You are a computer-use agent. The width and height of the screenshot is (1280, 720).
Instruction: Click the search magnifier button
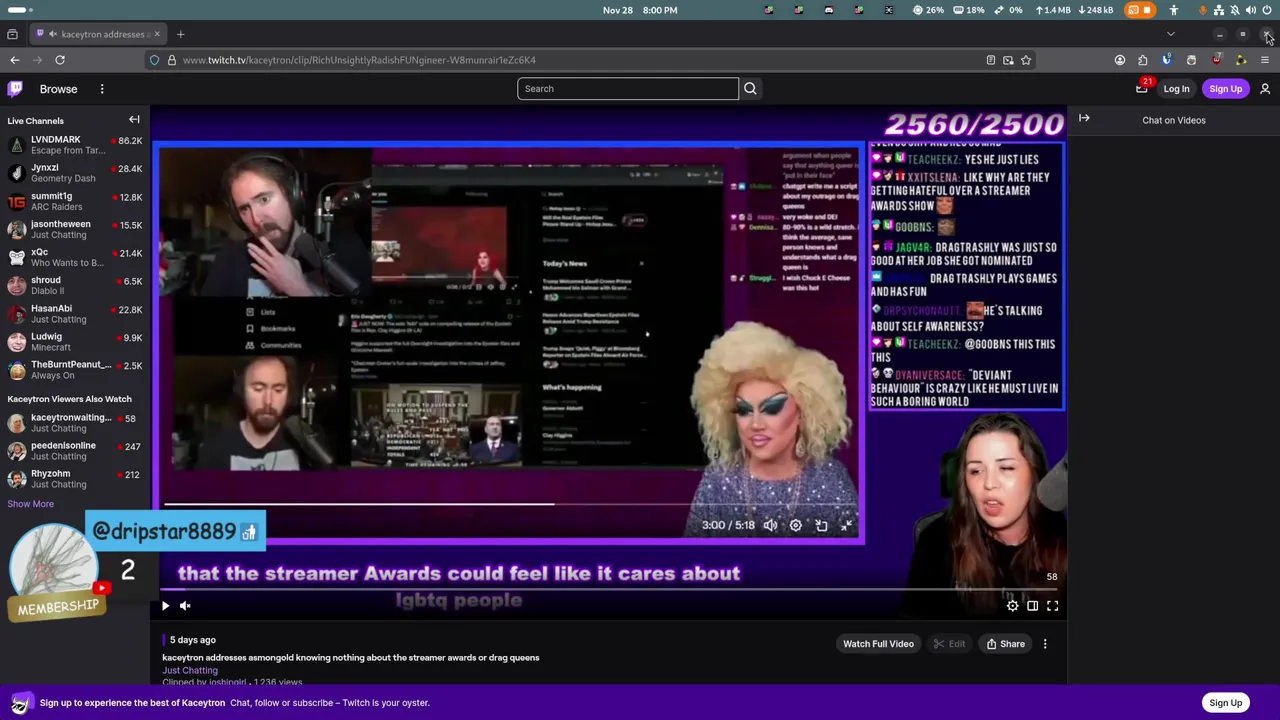pos(750,89)
